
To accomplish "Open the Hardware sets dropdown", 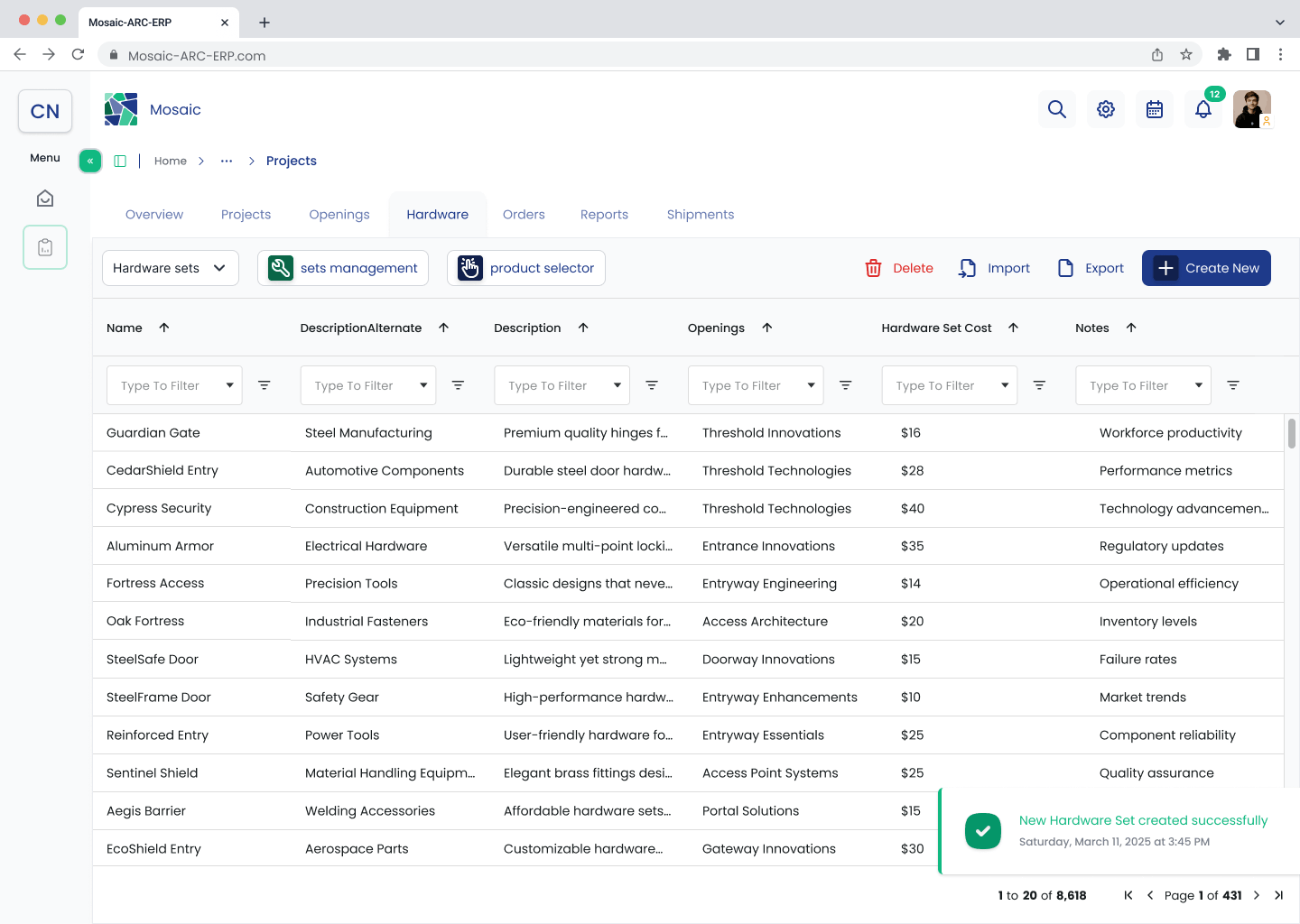I will (x=171, y=268).
